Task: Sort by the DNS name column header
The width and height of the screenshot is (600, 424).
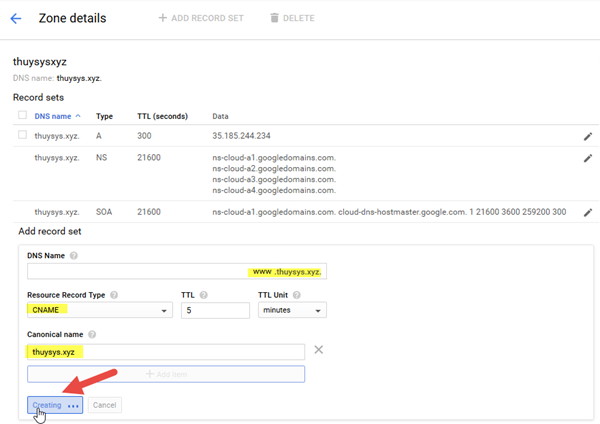Action: (x=53, y=116)
